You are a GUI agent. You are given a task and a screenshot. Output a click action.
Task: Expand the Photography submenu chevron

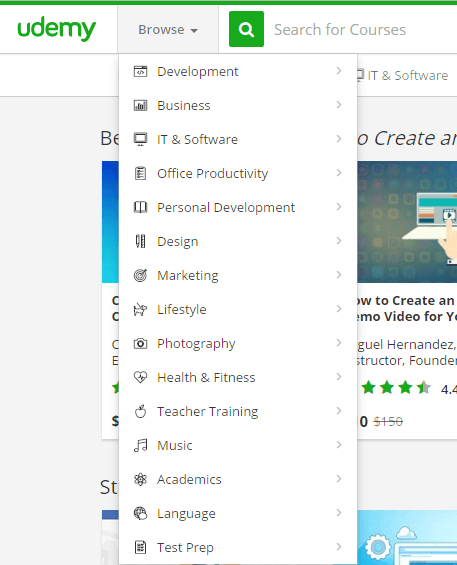[339, 343]
